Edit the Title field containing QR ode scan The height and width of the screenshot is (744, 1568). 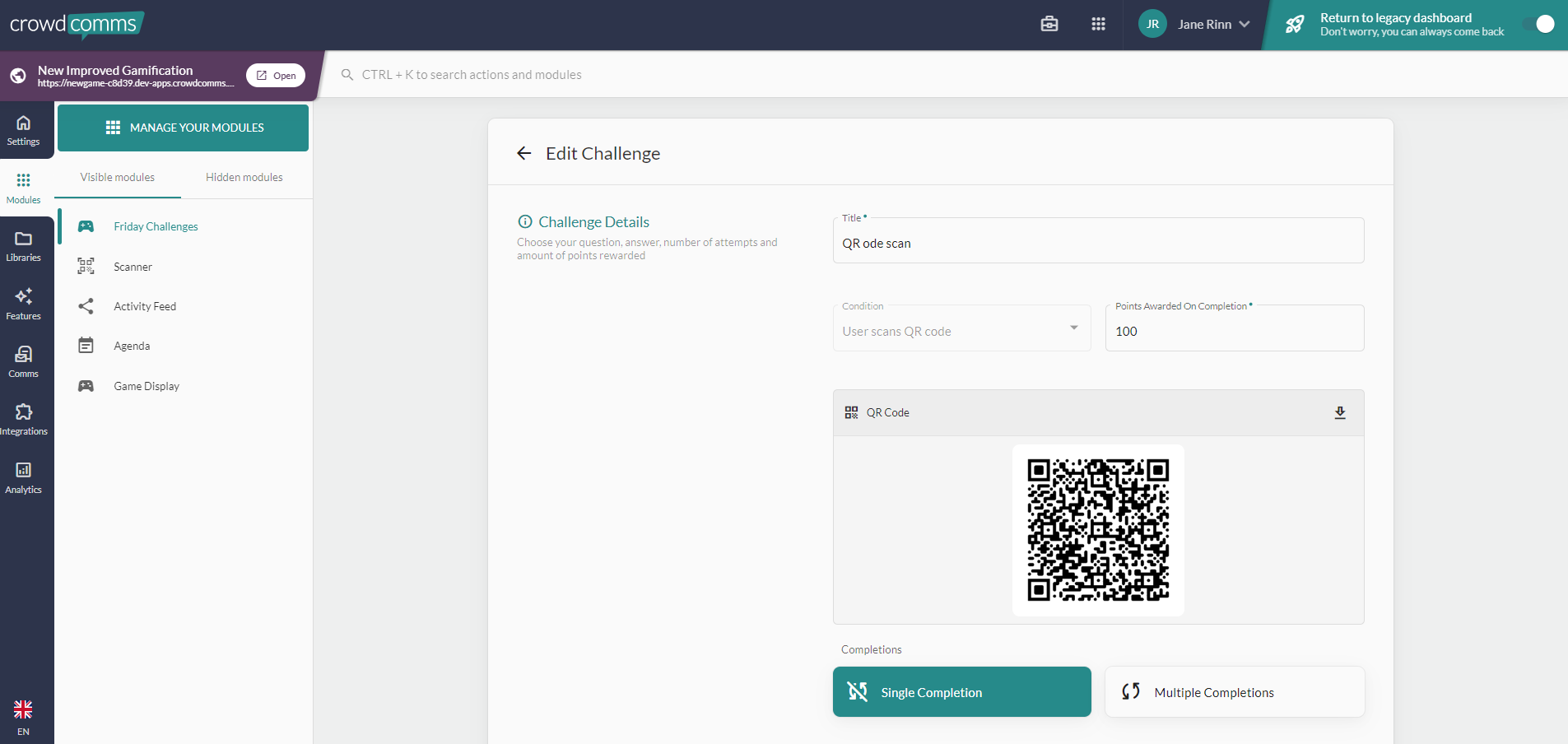click(1098, 240)
